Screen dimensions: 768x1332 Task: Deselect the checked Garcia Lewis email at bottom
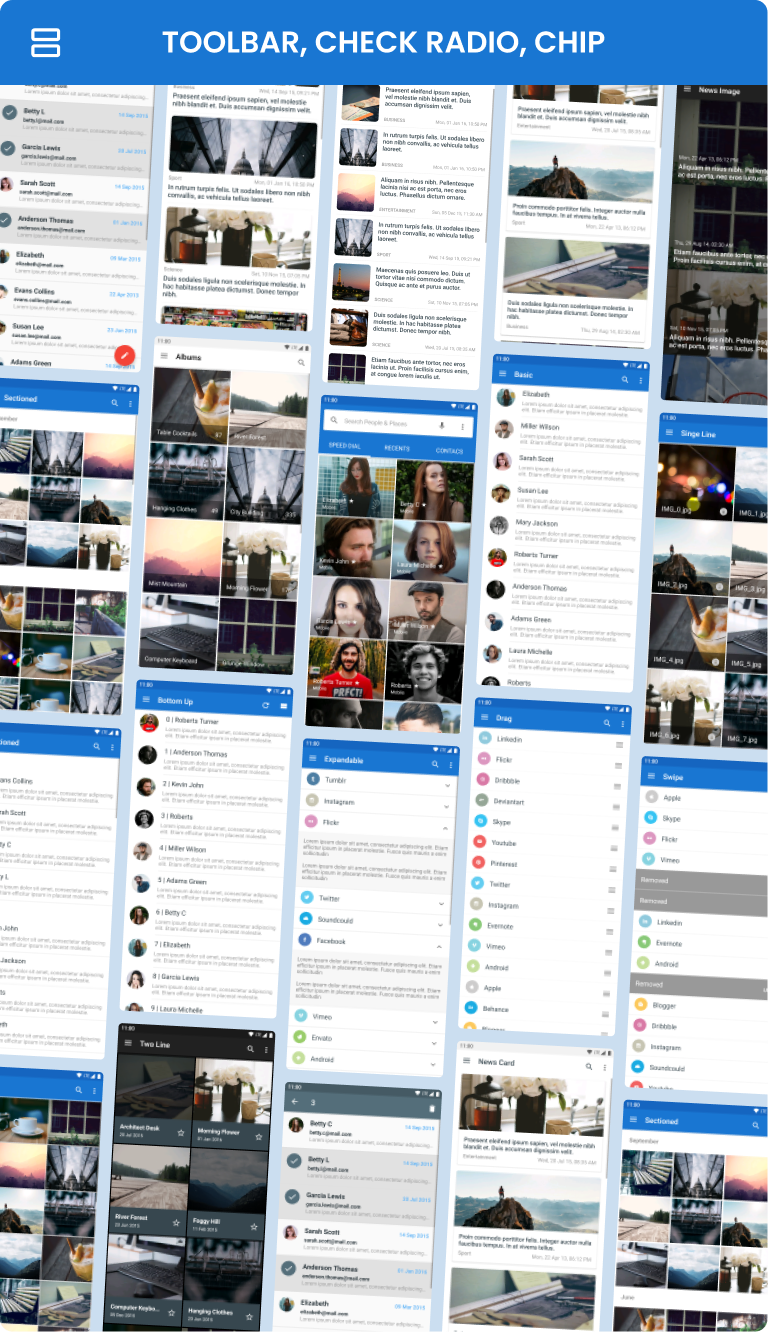pos(292,1196)
